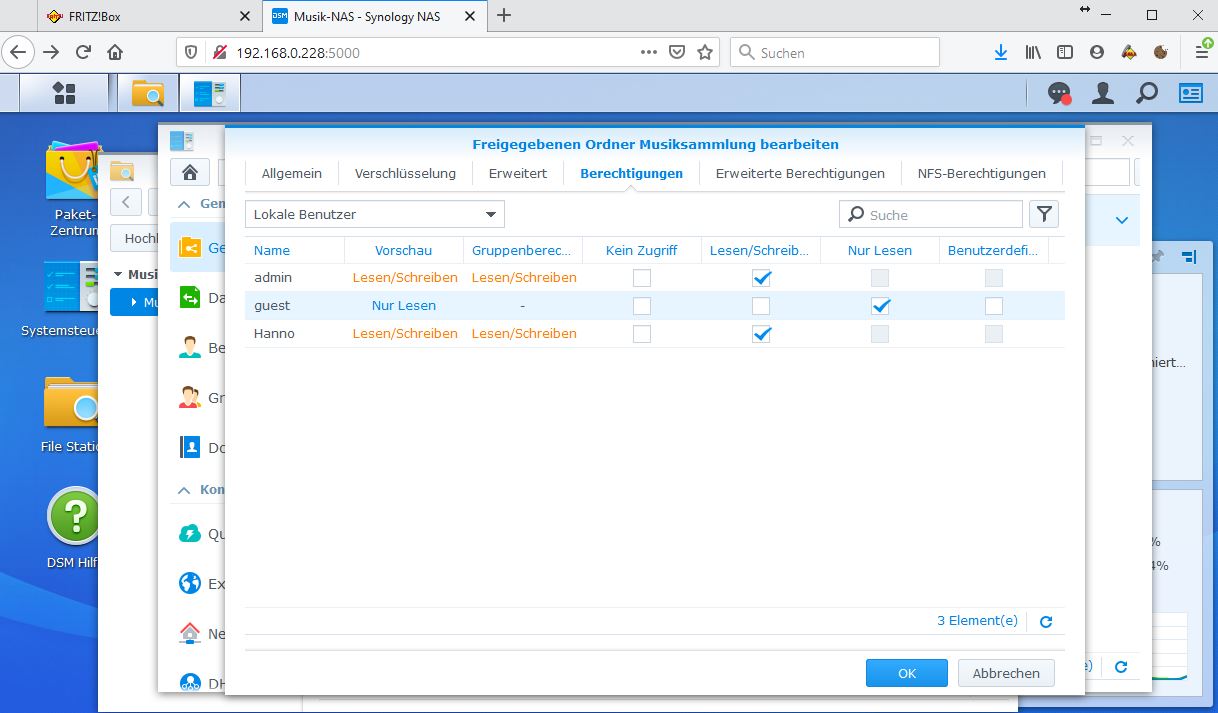This screenshot has width=1218, height=713.
Task: Switch to File Station in DSM taskbar
Action: click(147, 93)
